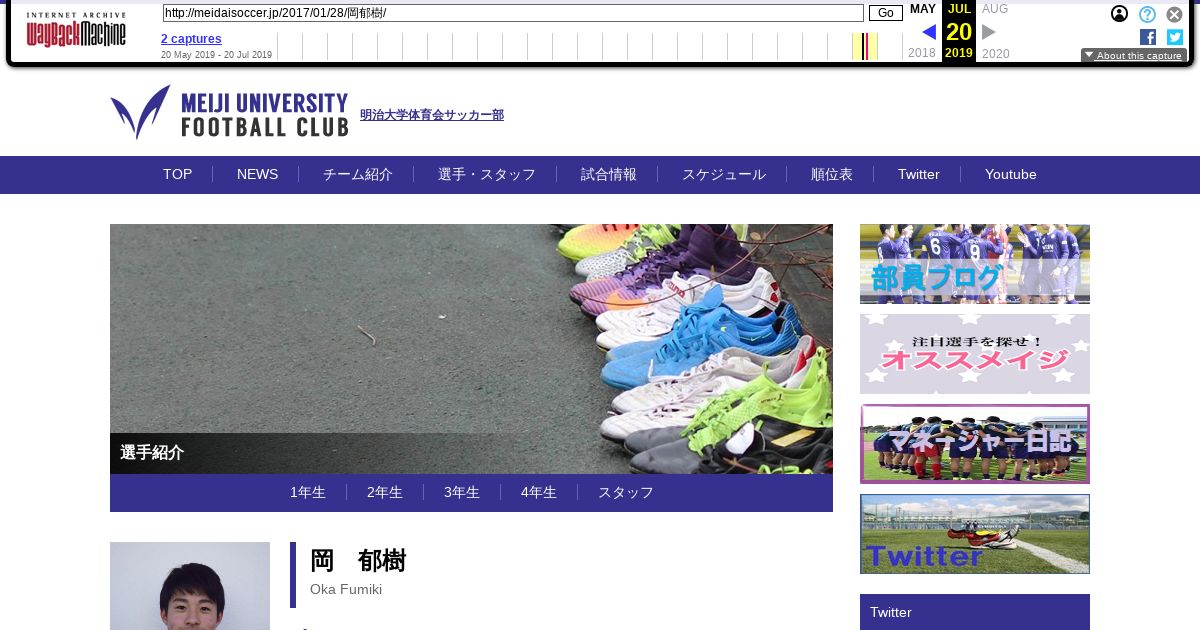Go to the TOP menu item
Viewport: 1200px width, 630px height.
point(178,174)
